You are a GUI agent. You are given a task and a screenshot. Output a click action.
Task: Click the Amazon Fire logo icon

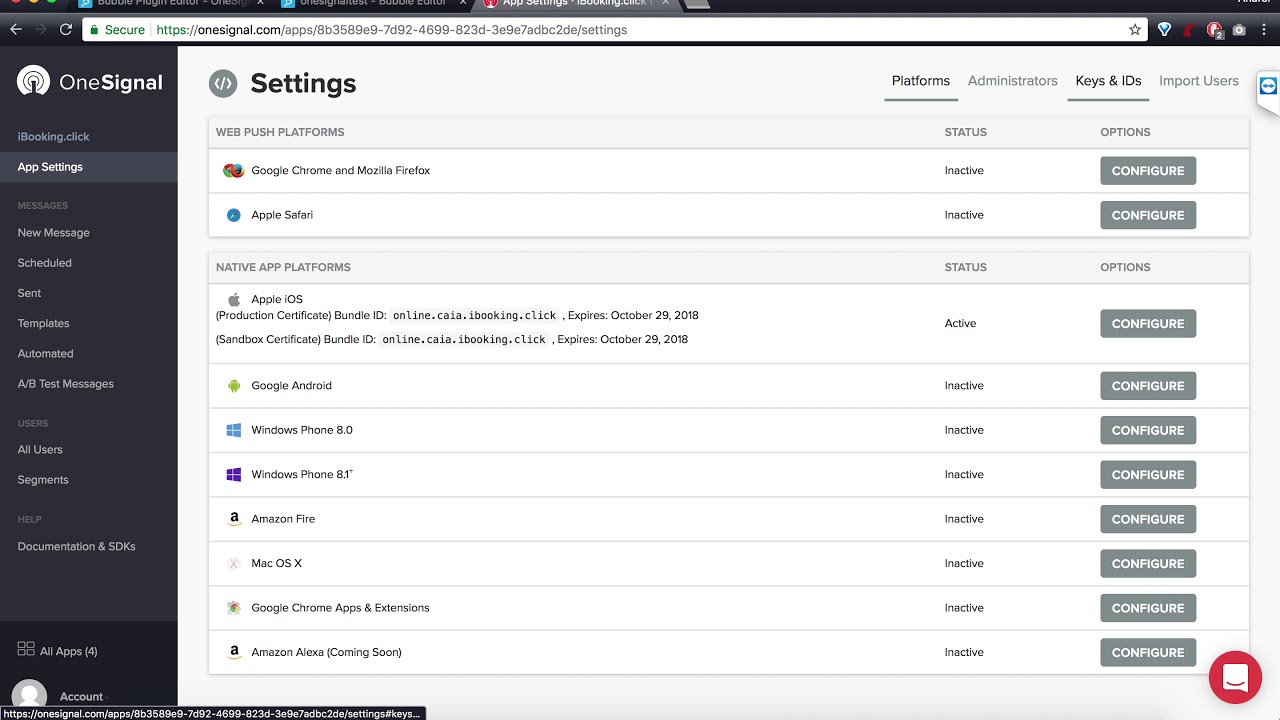[234, 519]
